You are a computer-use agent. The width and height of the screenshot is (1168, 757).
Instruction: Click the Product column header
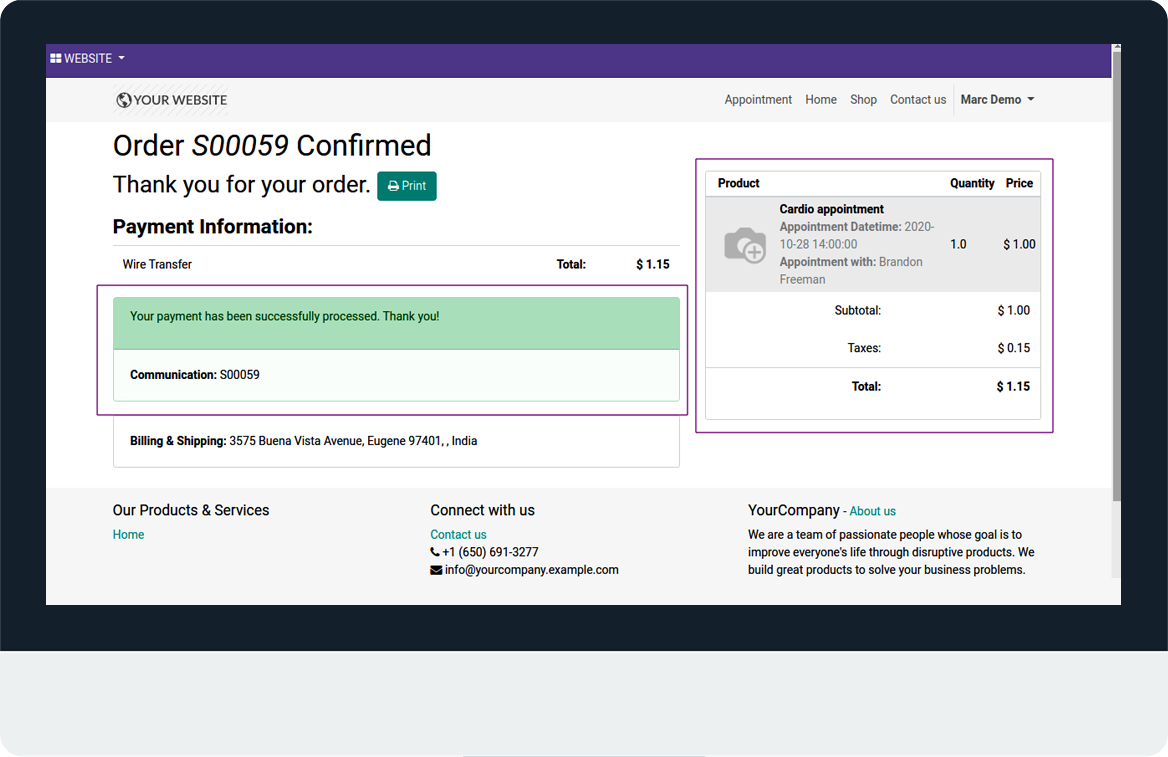[x=738, y=183]
